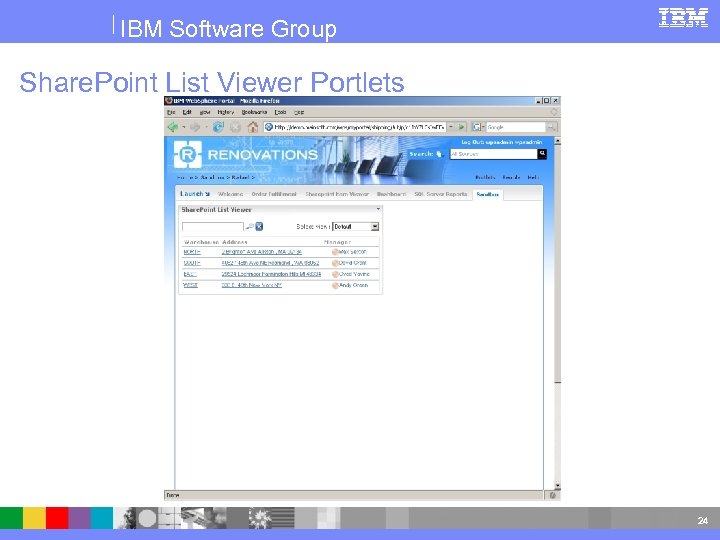Click the green Go arrow beside the address bar
Viewport: 720px width, 540px height.
[x=461, y=127]
